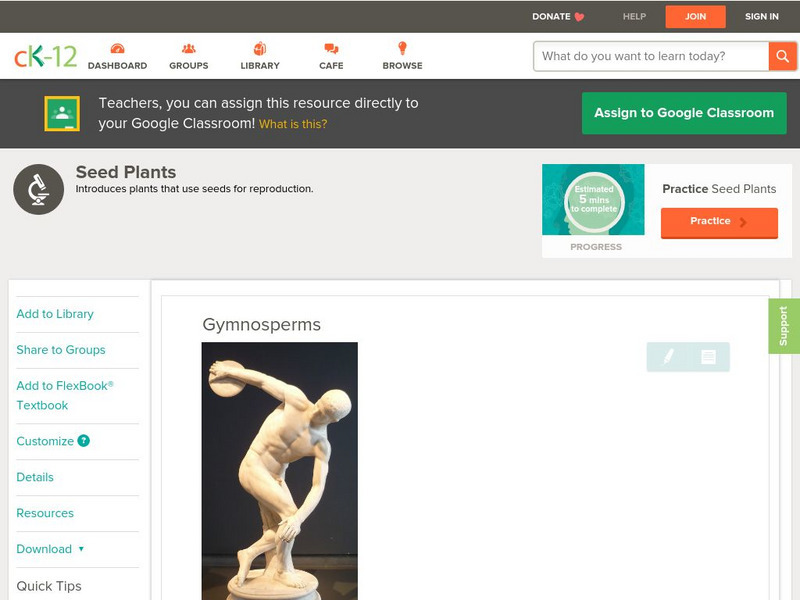This screenshot has width=800, height=600.
Task: Click the Join button
Action: tap(695, 16)
